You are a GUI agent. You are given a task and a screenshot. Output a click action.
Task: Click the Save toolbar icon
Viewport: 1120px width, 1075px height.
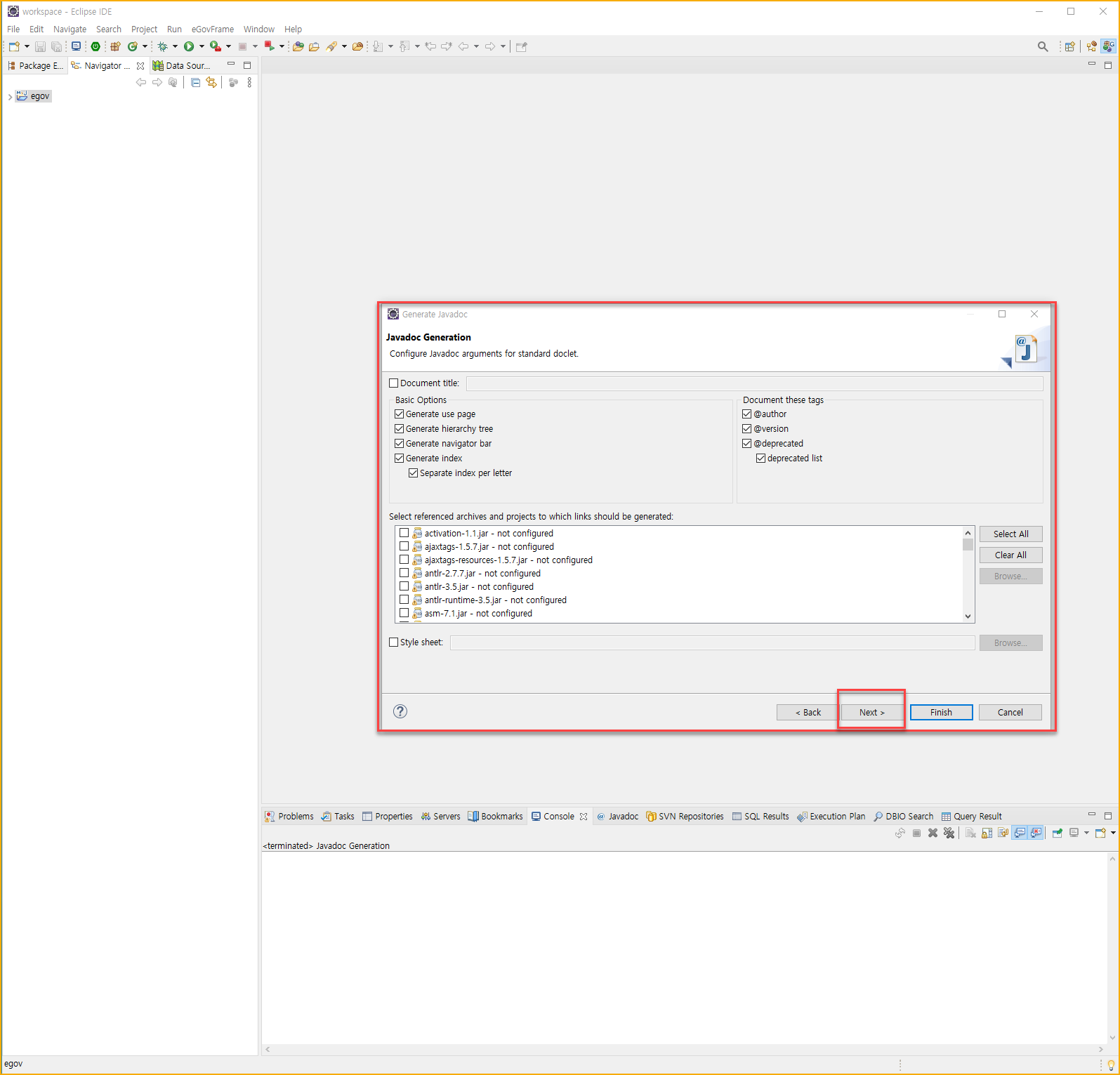pos(40,46)
